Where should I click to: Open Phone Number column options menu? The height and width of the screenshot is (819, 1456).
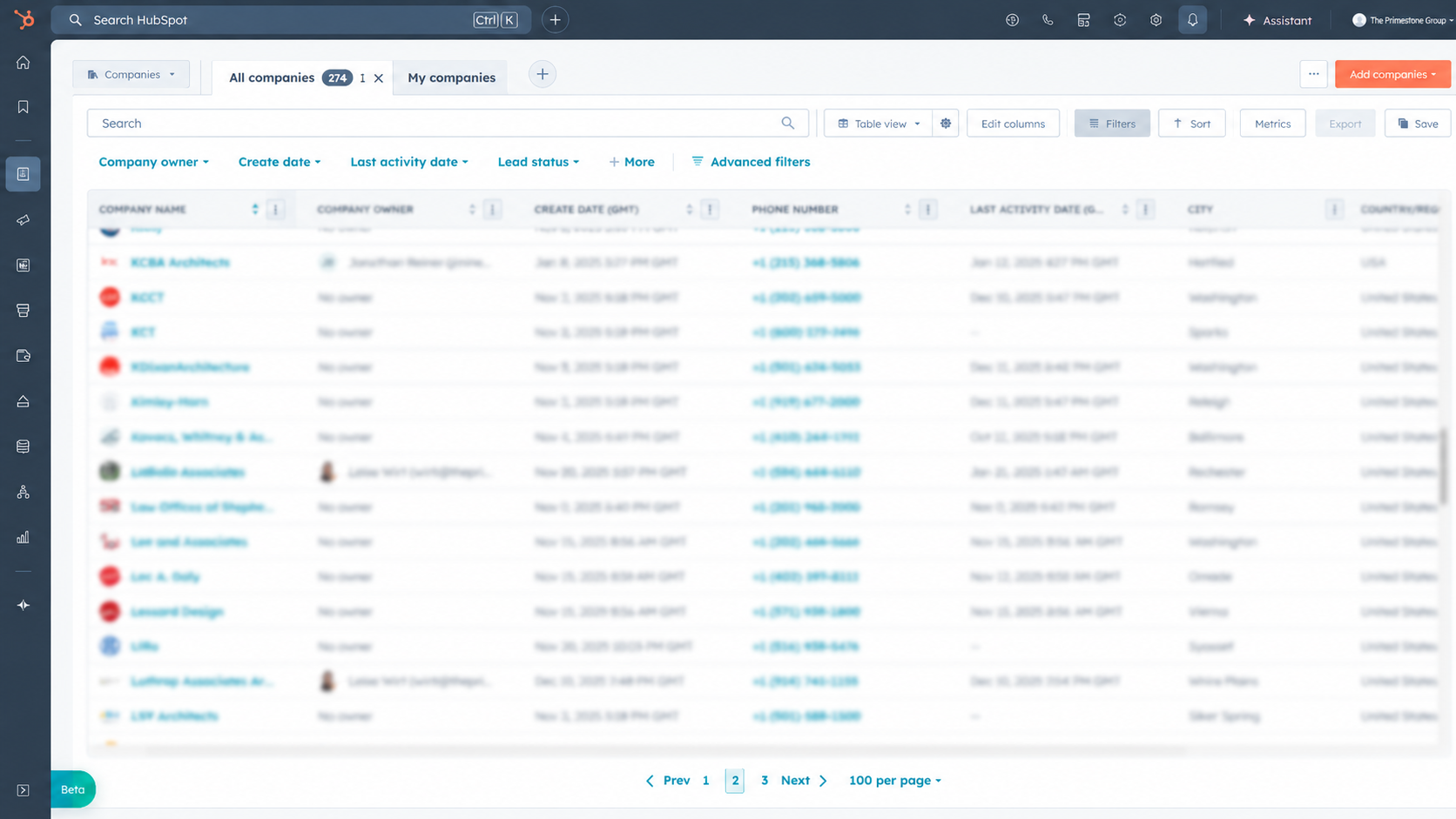click(x=927, y=209)
